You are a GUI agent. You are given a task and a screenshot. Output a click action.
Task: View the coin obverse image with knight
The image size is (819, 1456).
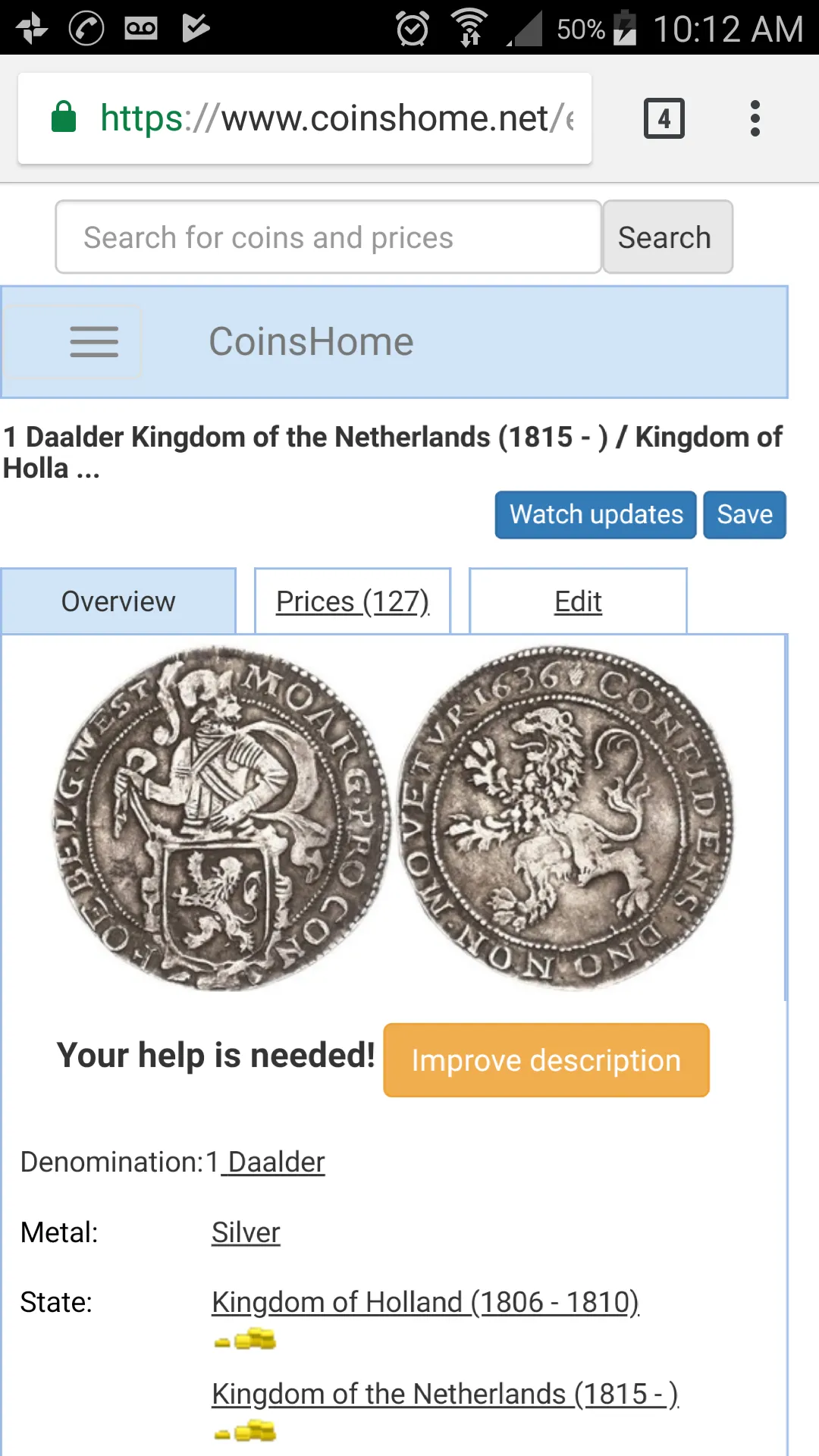tap(221, 817)
